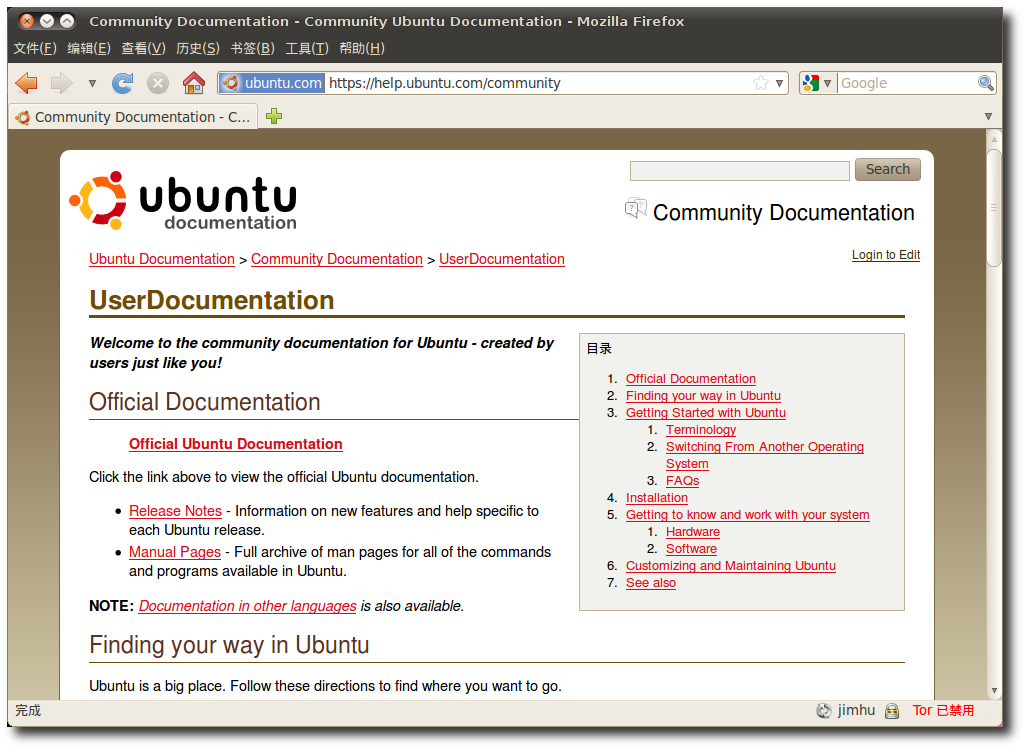
Task: Reload the current page
Action: point(122,83)
